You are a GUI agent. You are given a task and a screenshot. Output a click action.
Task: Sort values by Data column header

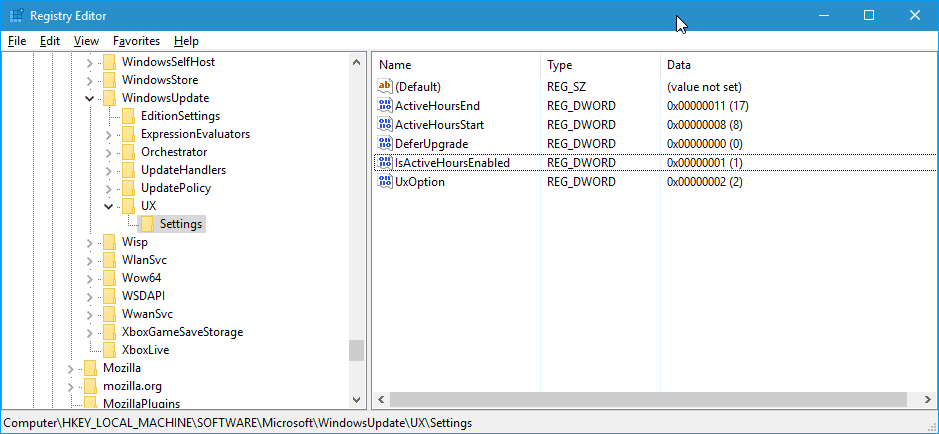798,65
